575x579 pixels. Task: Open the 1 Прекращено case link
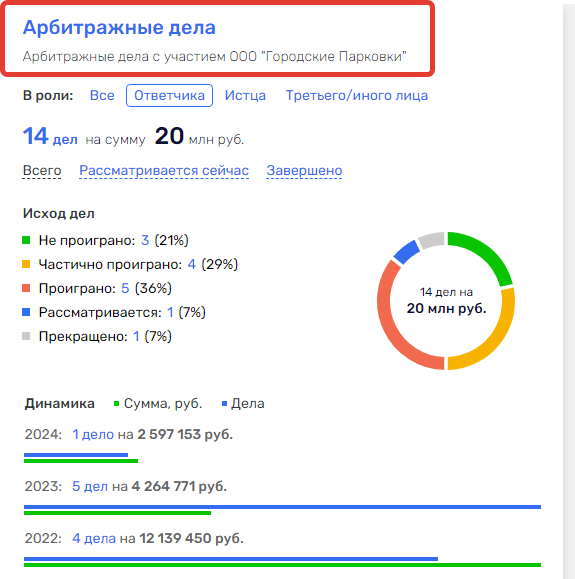pyautogui.click(x=136, y=336)
